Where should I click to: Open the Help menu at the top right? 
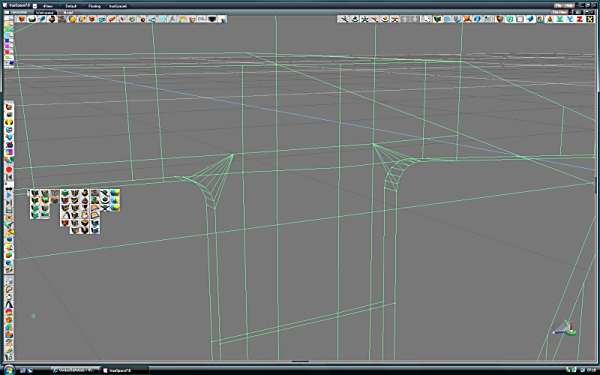pyautogui.click(x=569, y=5)
